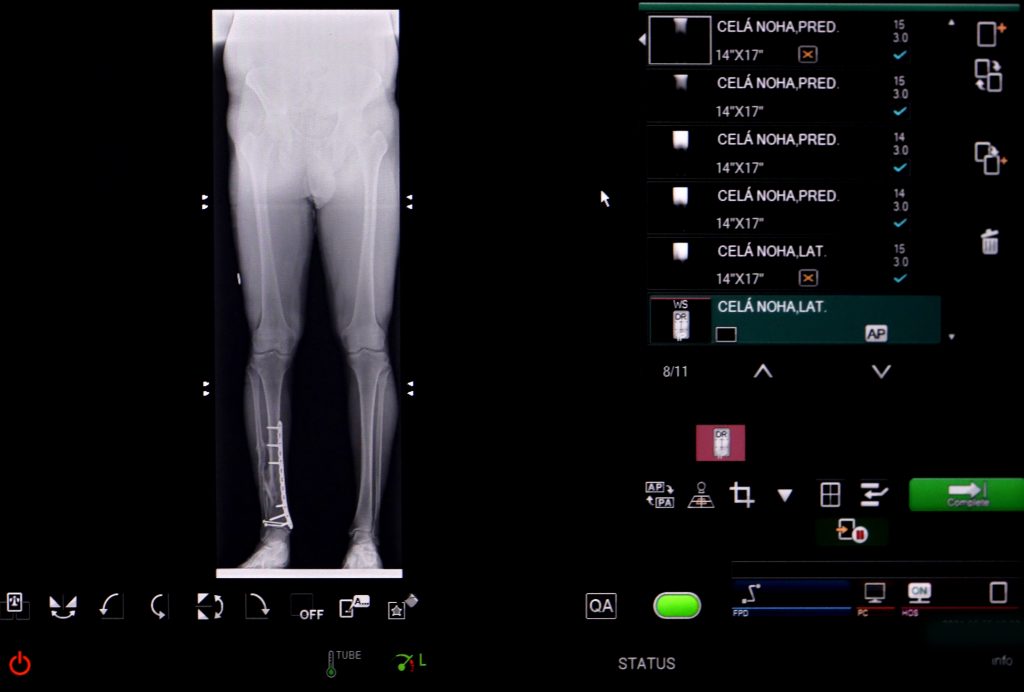Toggle the HOS ON connection indicator
The height and width of the screenshot is (692, 1024).
pos(918,592)
